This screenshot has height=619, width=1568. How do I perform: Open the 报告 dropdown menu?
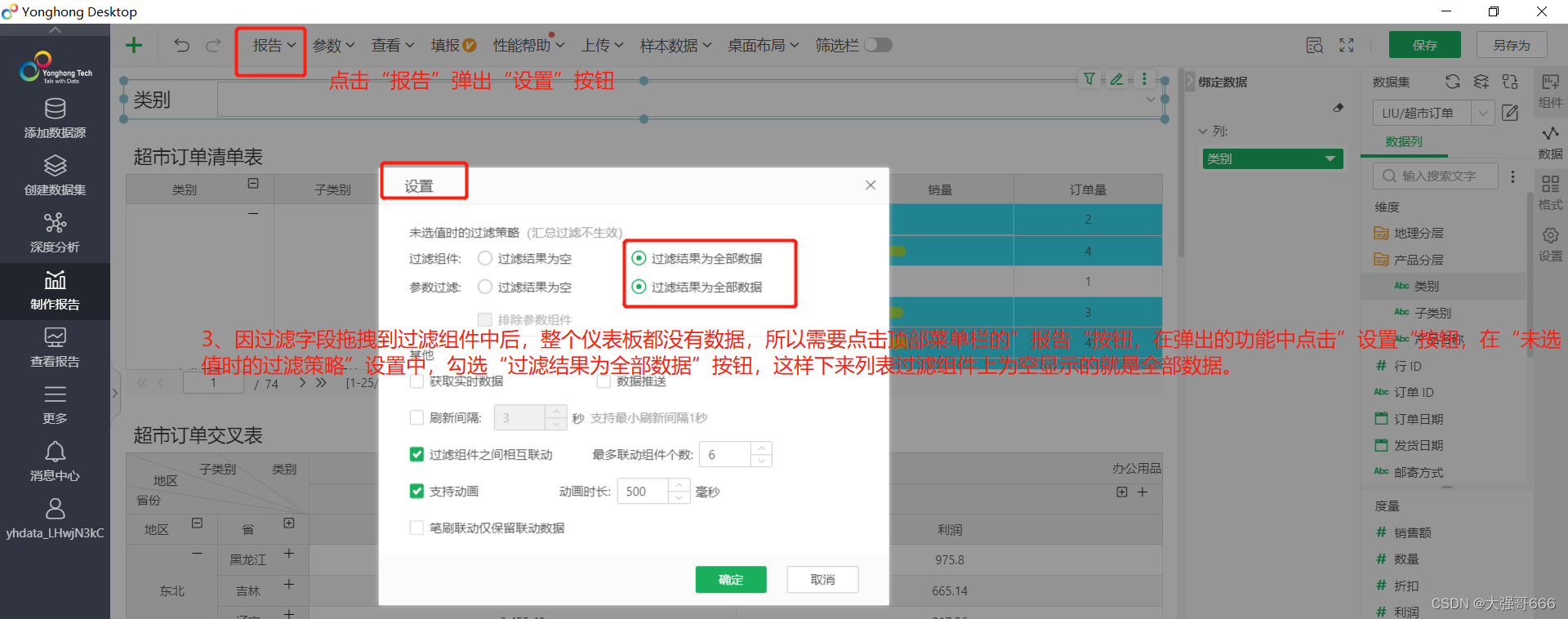pos(274,46)
